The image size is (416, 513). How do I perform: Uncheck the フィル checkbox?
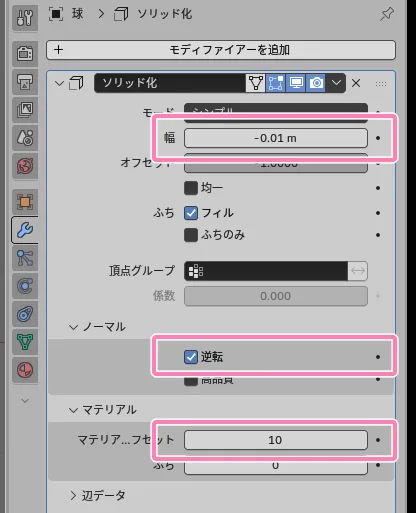click(191, 213)
